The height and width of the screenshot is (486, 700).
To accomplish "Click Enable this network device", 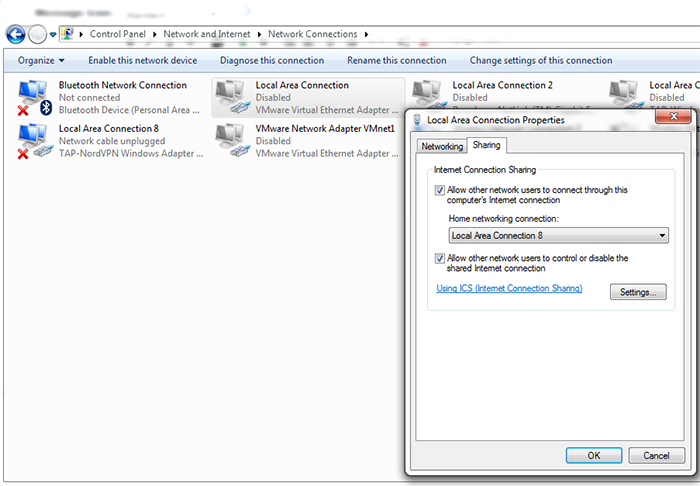I will (142, 60).
